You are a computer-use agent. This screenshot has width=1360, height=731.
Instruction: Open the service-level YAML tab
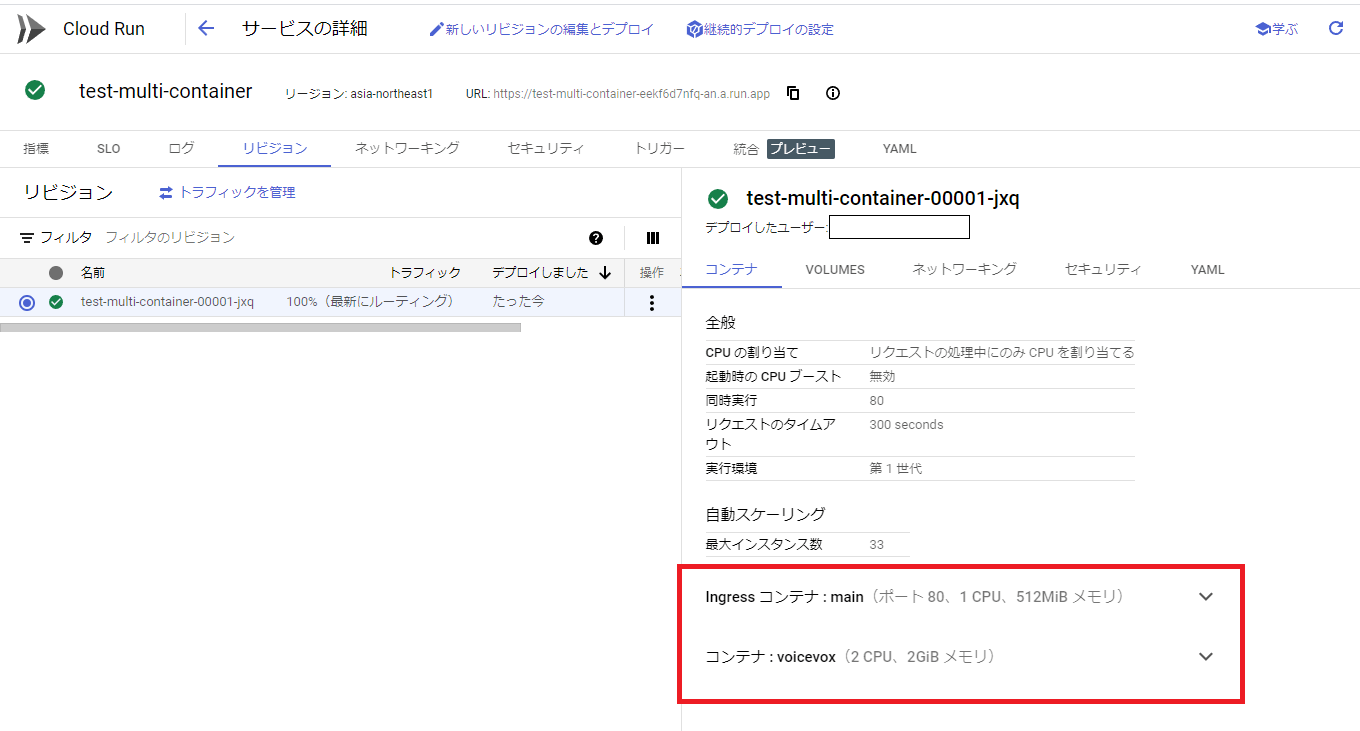[x=899, y=149]
